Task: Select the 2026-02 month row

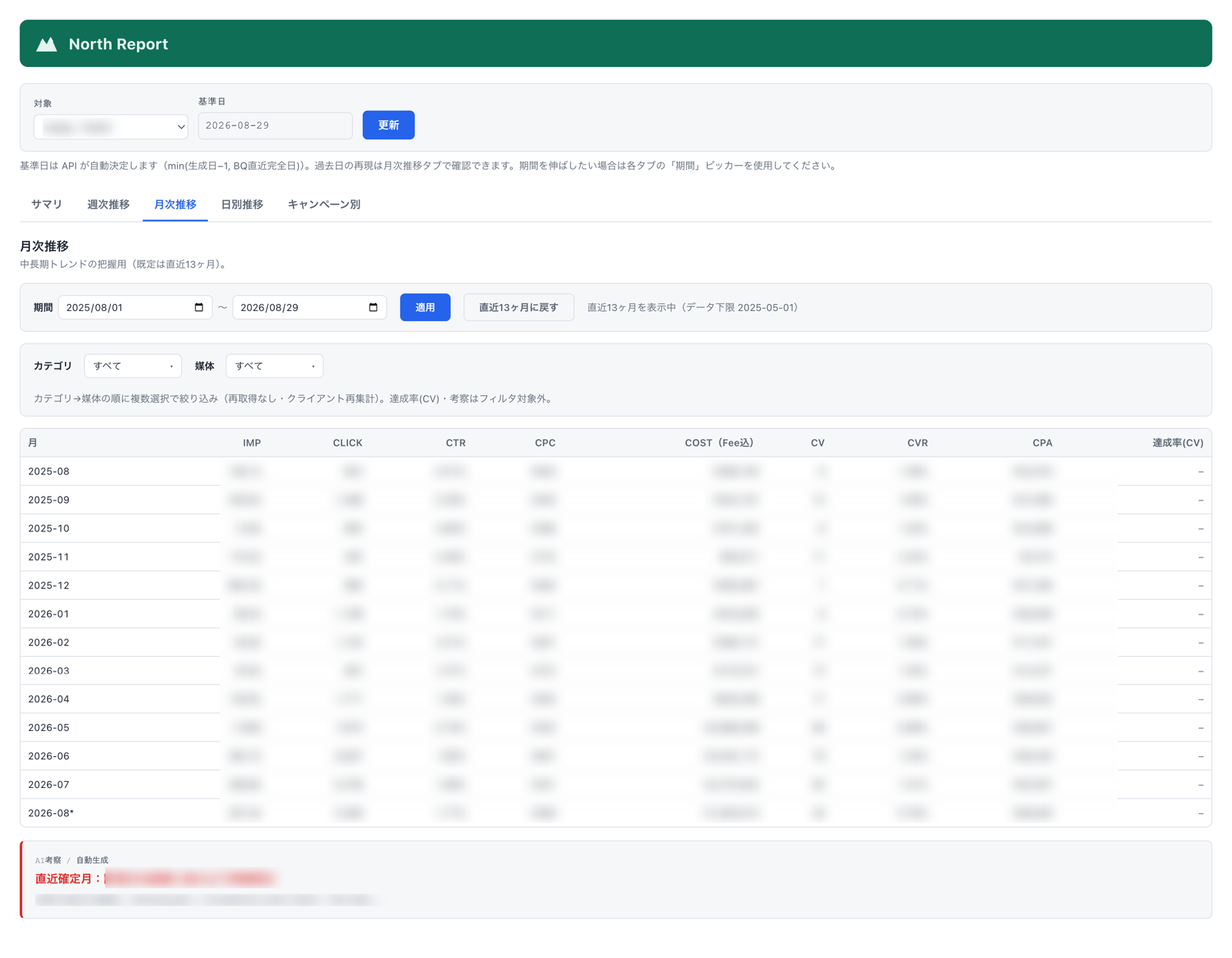Action: [x=616, y=642]
